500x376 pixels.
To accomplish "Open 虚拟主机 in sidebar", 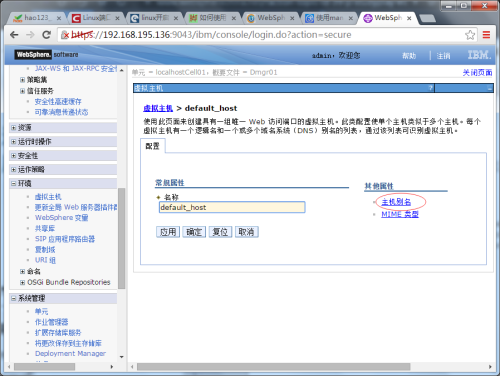I will 48,197.
